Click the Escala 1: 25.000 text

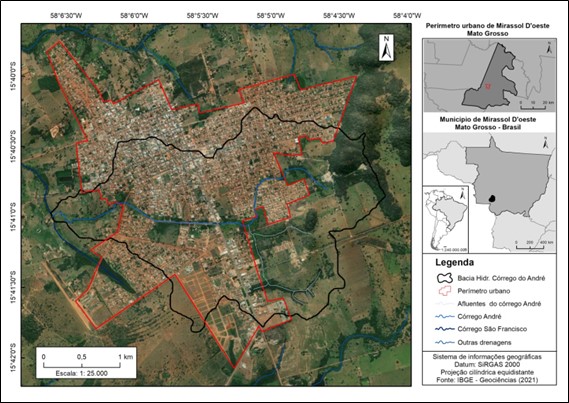tap(82, 373)
